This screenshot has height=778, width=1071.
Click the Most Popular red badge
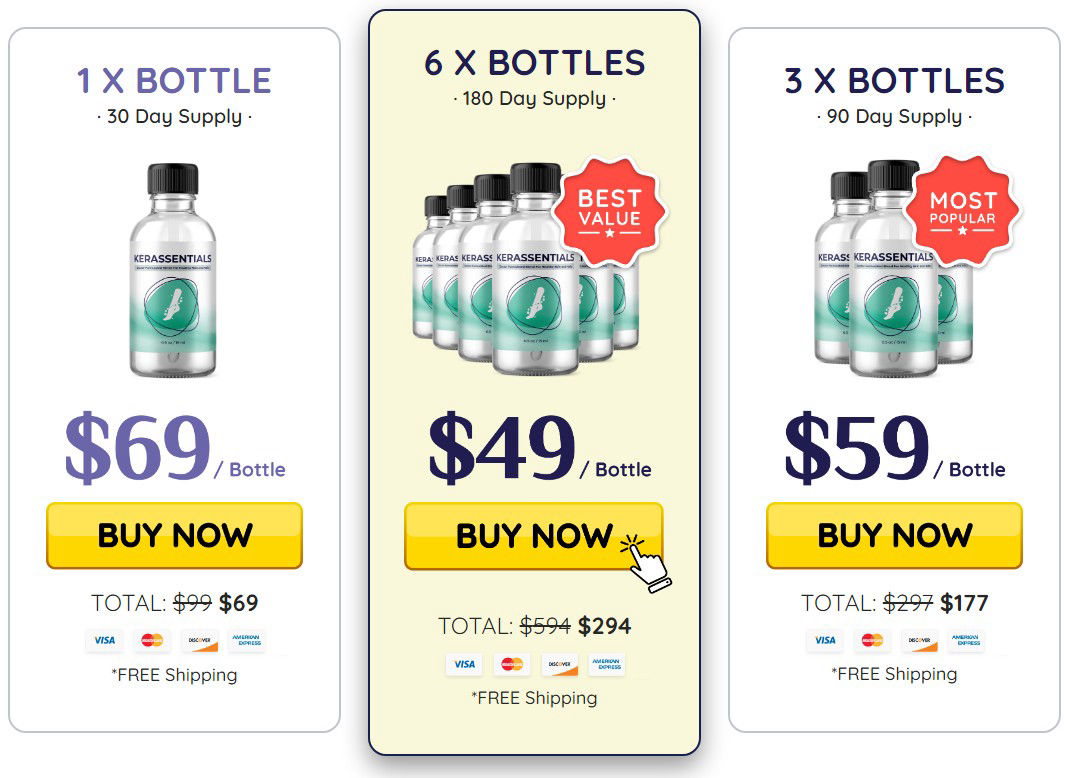click(x=962, y=210)
